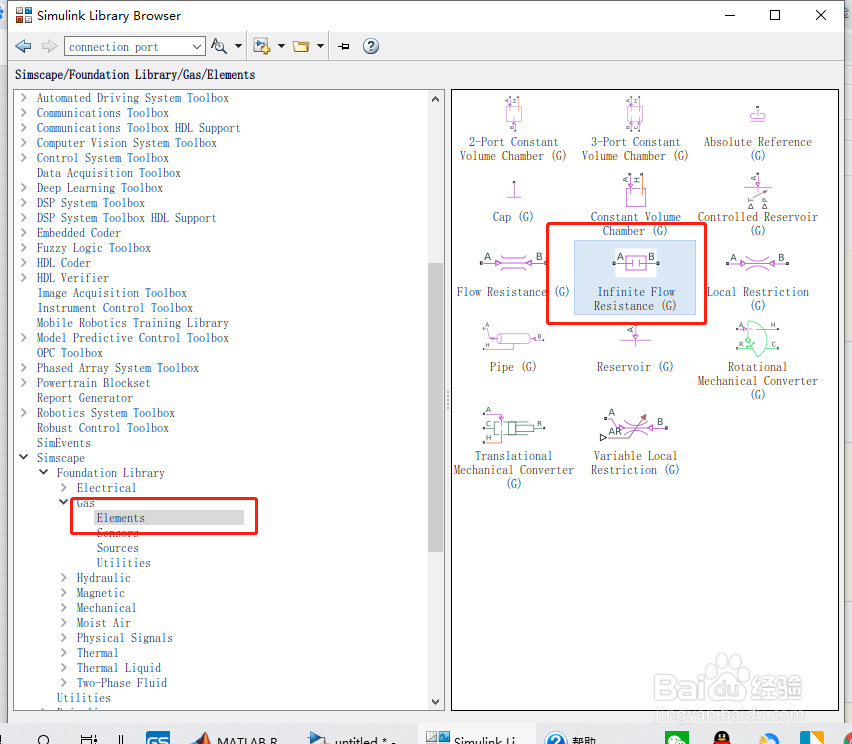Open SimEvents library in tree

coord(64,443)
